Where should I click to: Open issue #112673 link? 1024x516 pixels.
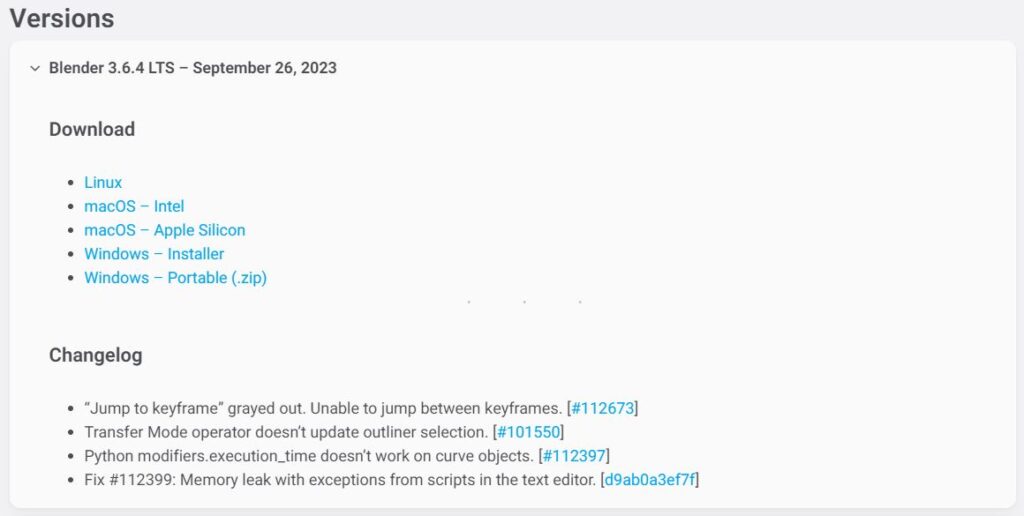602,408
